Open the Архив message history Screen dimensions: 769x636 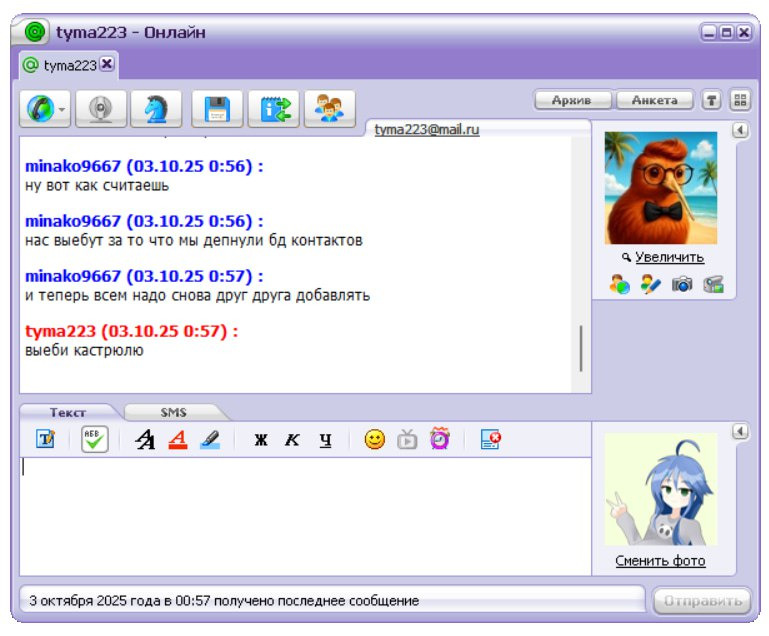click(x=572, y=100)
